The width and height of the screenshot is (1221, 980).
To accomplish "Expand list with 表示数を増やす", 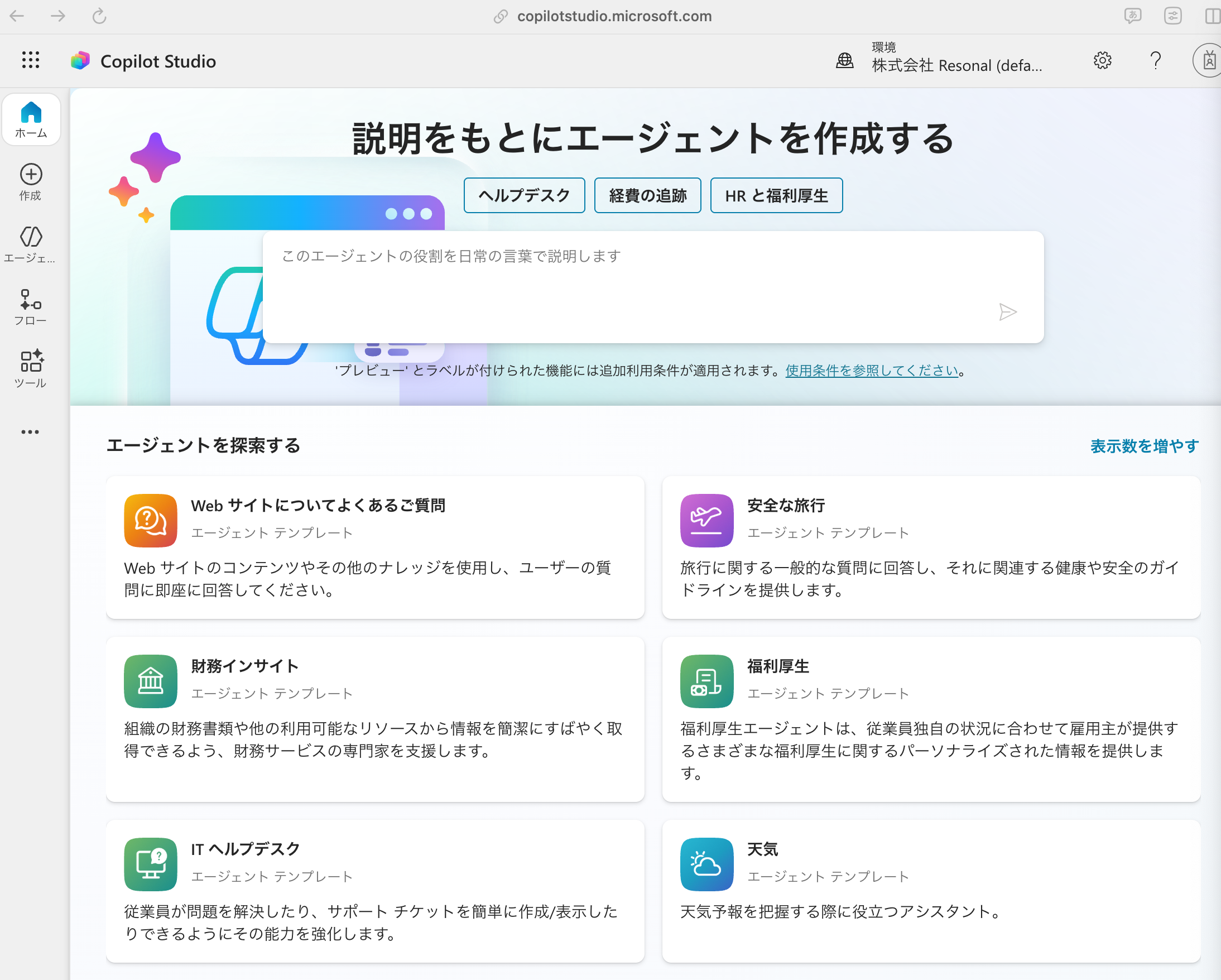I will [1144, 446].
